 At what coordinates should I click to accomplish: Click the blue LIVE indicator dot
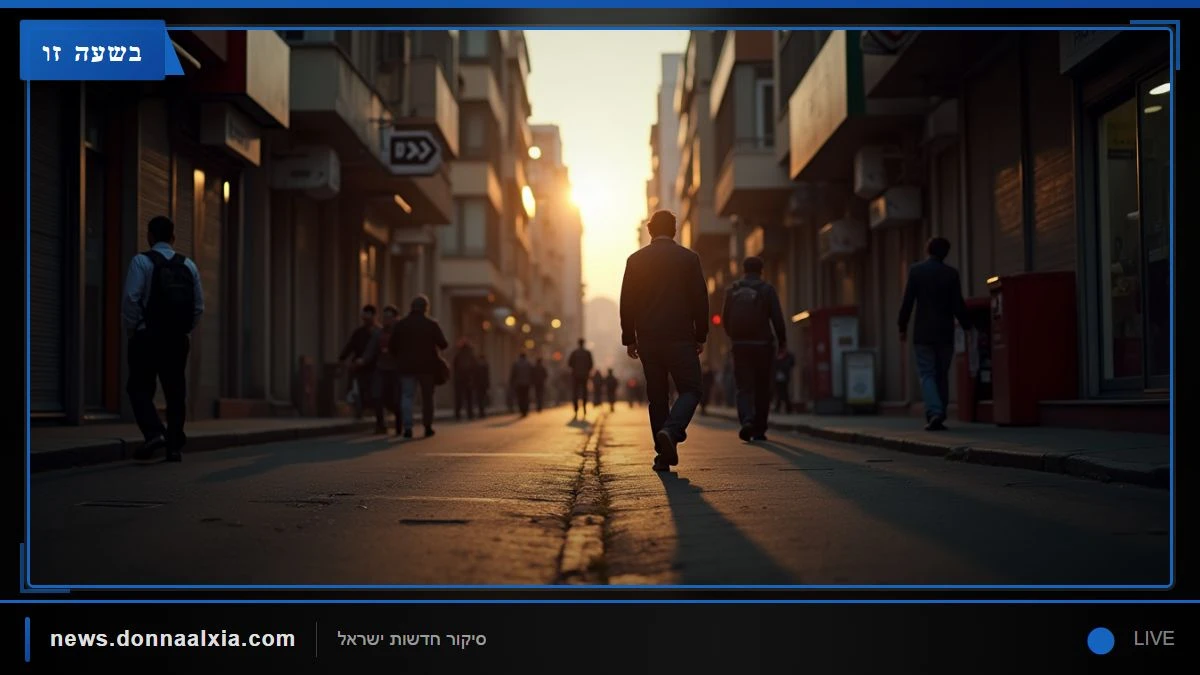tap(1101, 640)
